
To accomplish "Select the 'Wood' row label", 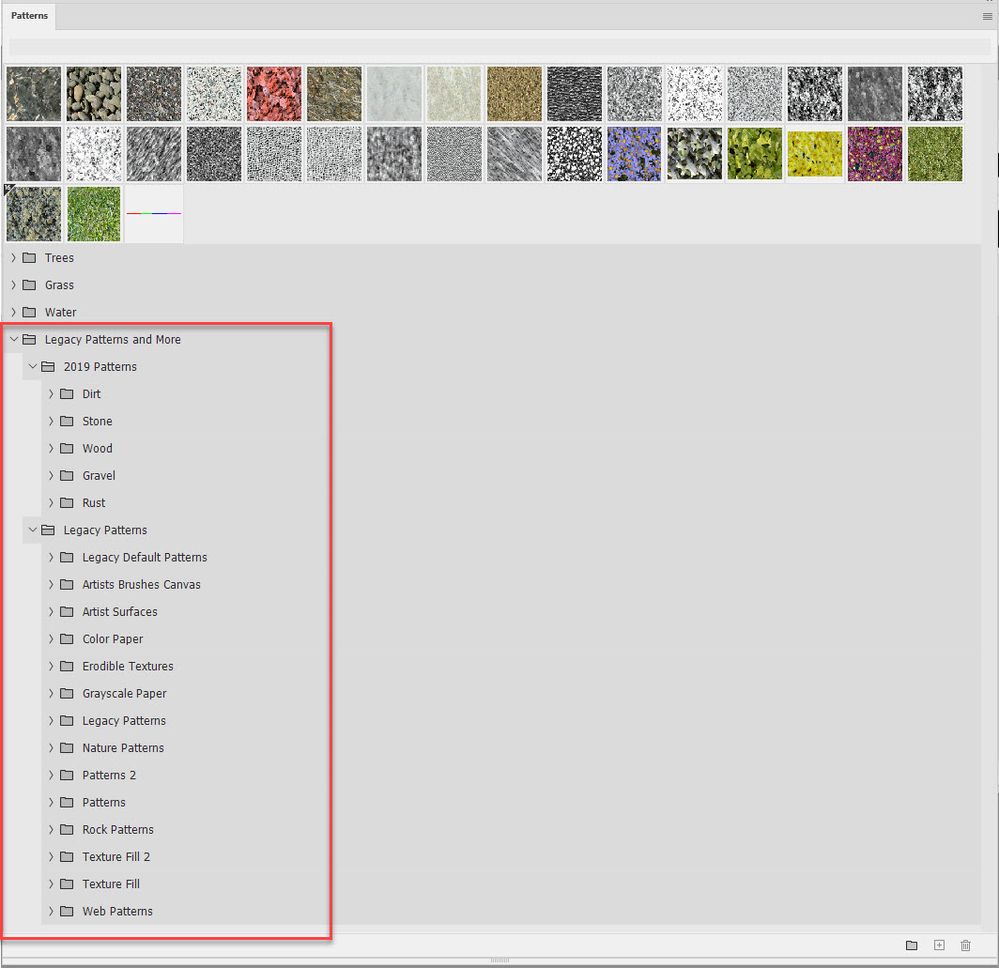I will point(97,449).
